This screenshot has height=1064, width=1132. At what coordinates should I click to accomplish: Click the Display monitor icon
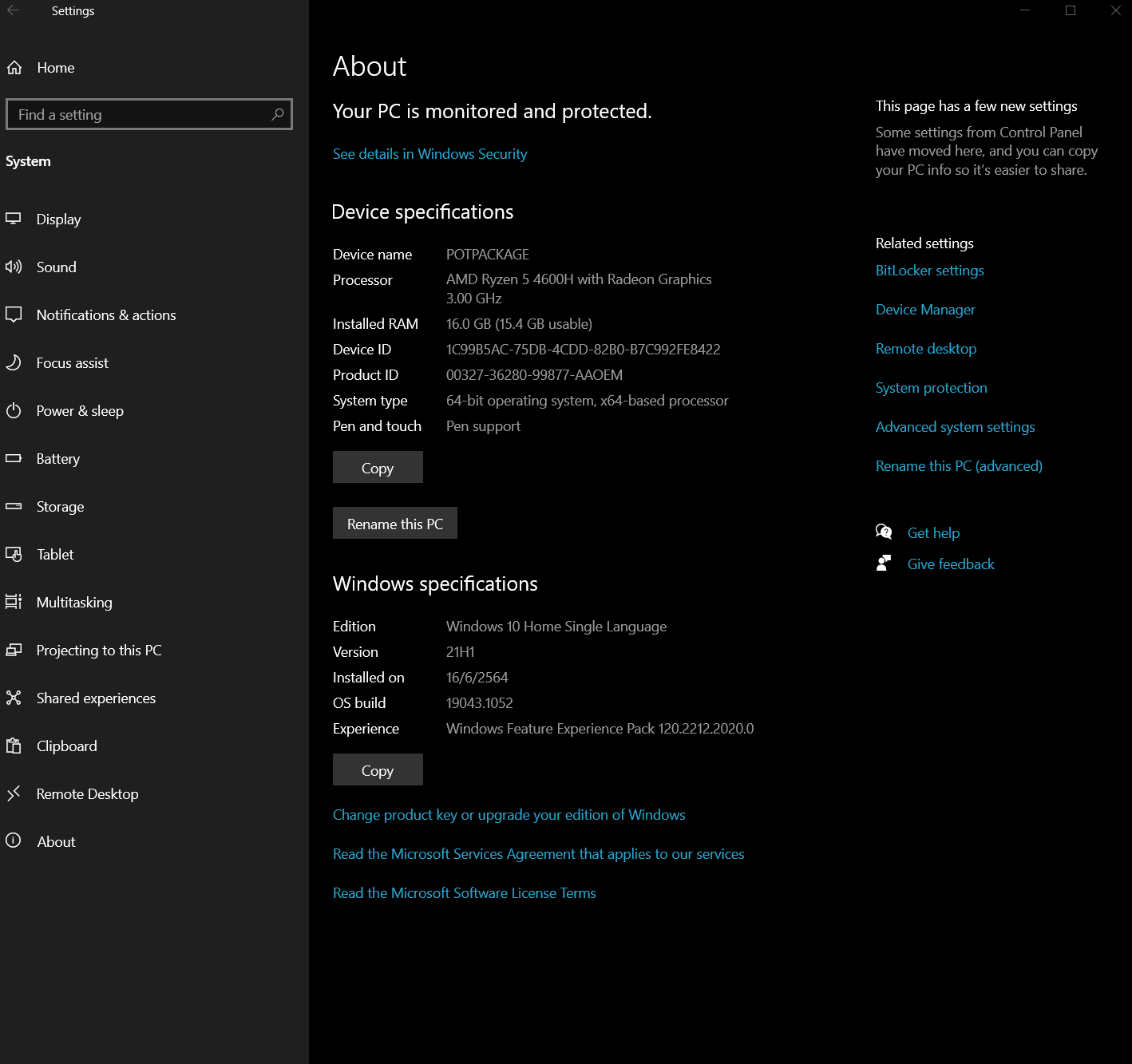[x=14, y=218]
